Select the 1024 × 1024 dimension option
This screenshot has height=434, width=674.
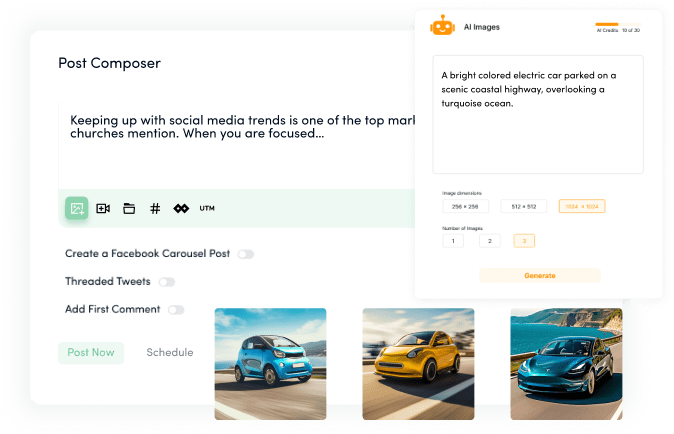click(x=582, y=207)
